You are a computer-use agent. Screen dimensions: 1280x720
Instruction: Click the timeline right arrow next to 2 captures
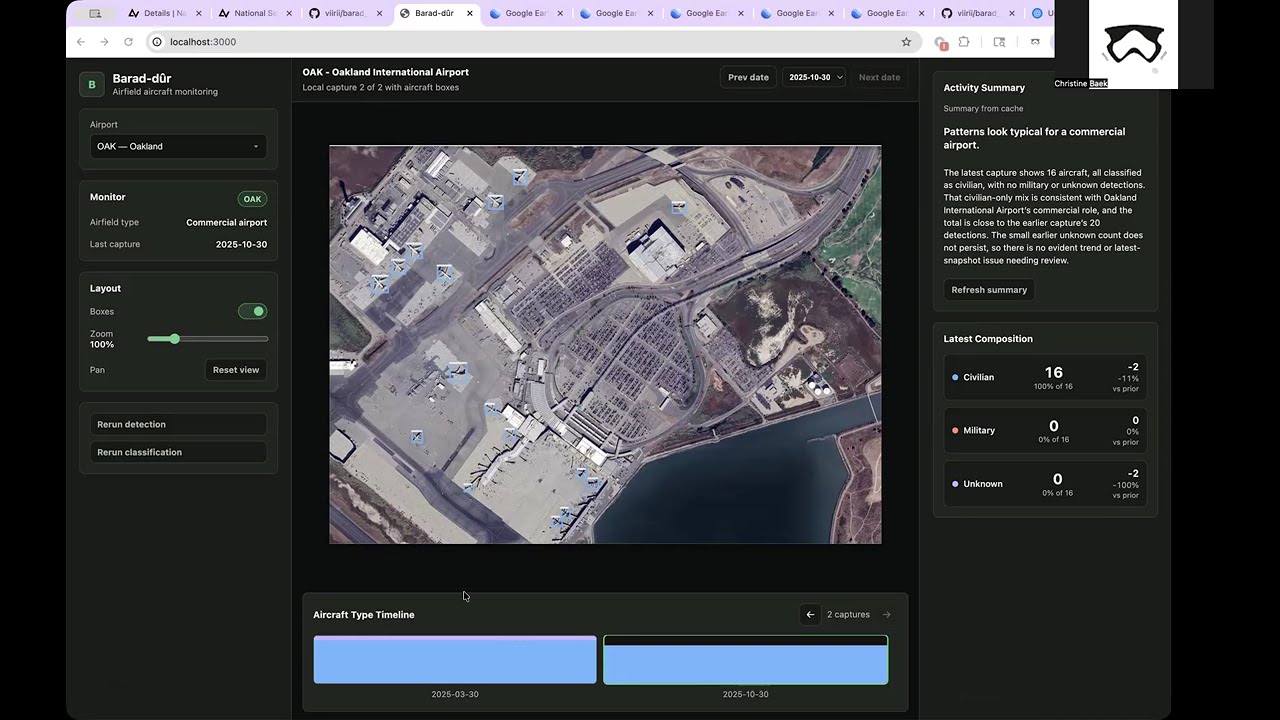click(x=886, y=615)
